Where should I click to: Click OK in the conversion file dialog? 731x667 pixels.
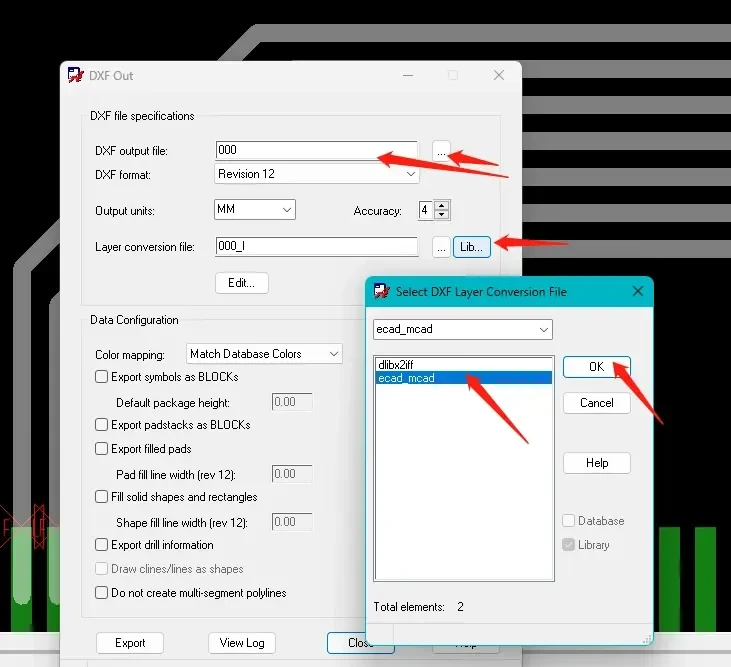pyautogui.click(x=596, y=366)
